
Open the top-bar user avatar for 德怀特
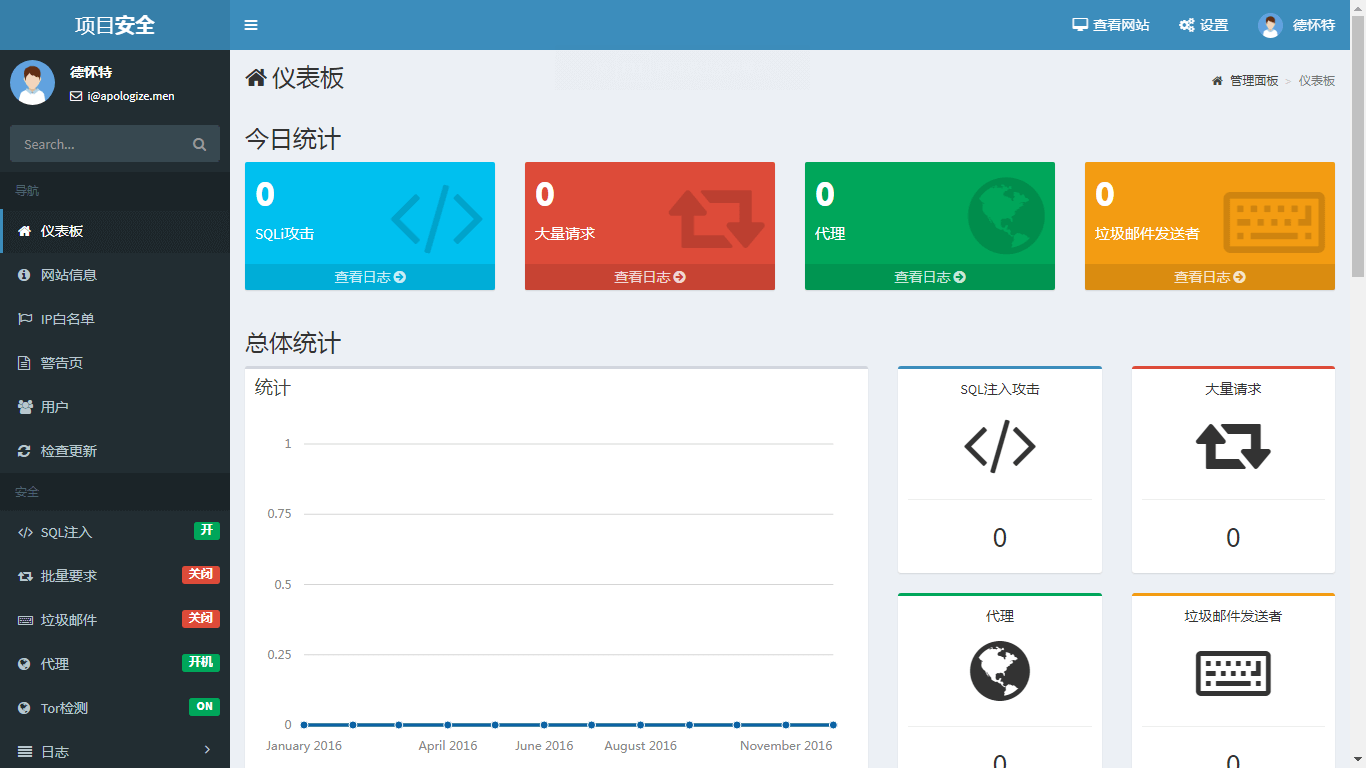pos(1270,25)
